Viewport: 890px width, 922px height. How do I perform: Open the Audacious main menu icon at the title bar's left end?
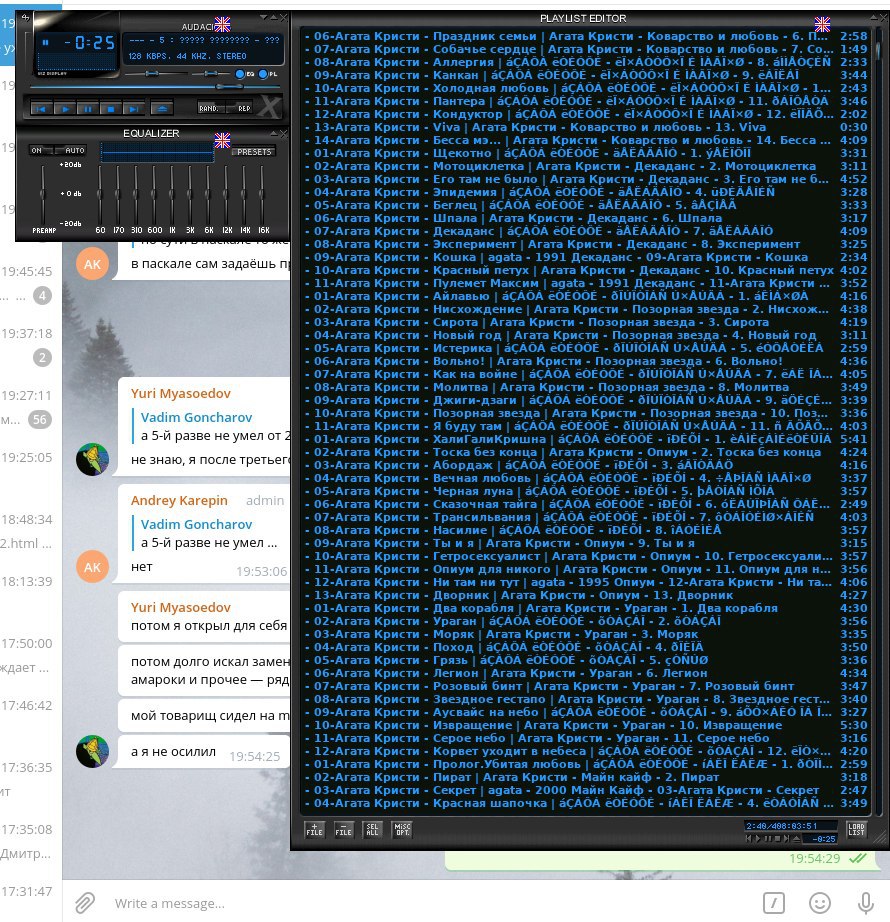(25, 18)
